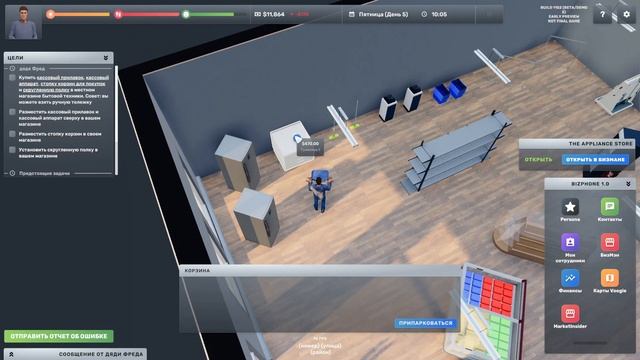Viewport: 640px width, 360px height.
Task: Check the install rounded shelf objective checkbox
Action: (x=12, y=150)
